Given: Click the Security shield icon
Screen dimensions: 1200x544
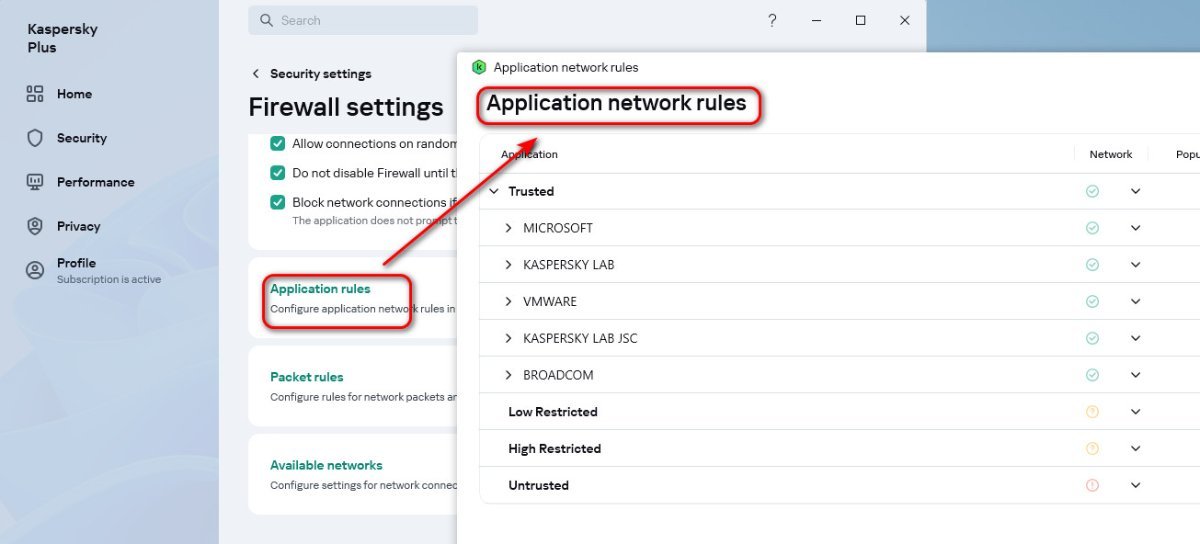Looking at the screenshot, I should [35, 138].
